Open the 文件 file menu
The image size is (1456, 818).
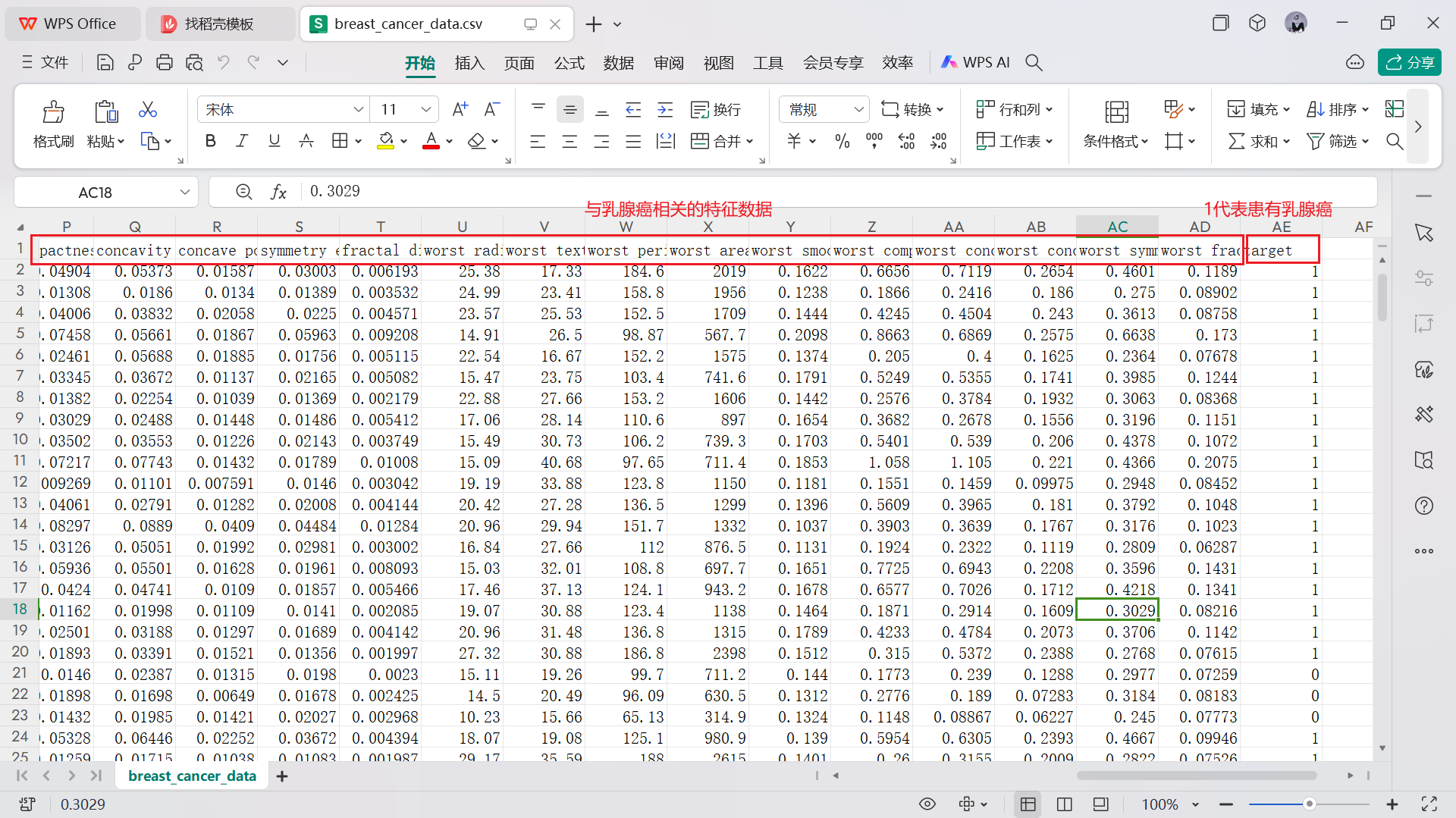pos(45,62)
